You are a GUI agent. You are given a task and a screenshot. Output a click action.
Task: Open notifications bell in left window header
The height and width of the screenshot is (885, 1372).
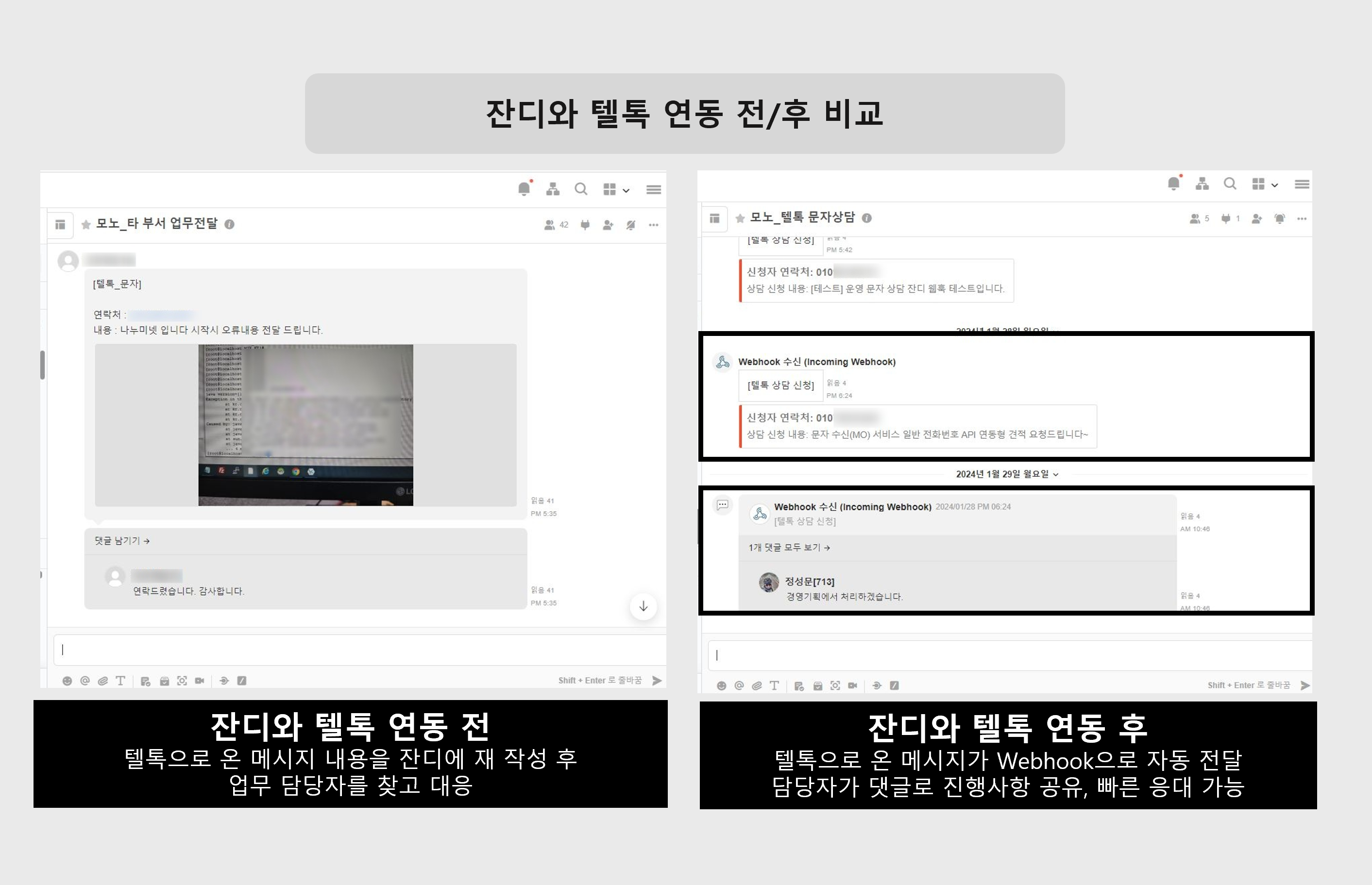tap(524, 188)
